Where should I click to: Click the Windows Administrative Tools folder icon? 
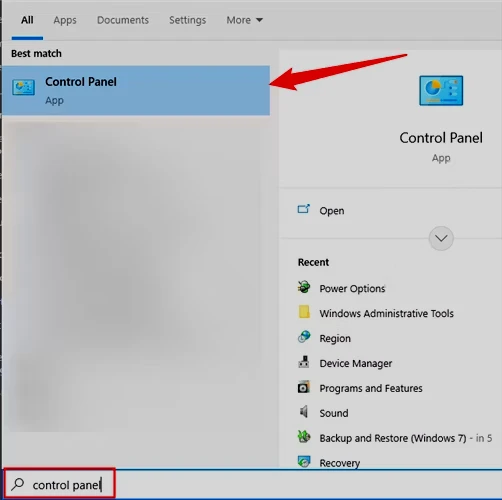[x=304, y=312]
